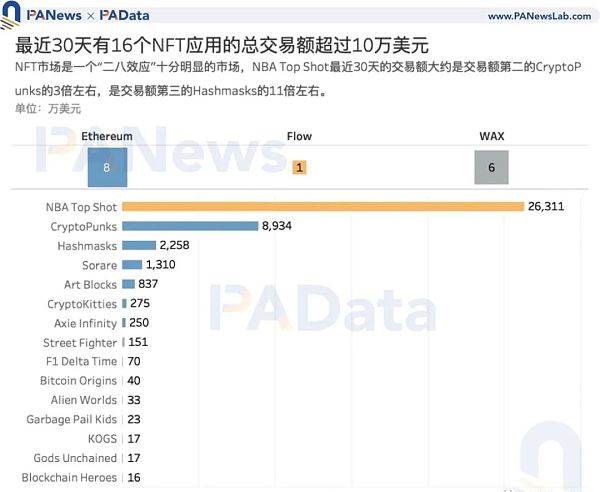This screenshot has height=492, width=600.
Task: Select the Hashmasks label
Action: click(x=87, y=246)
